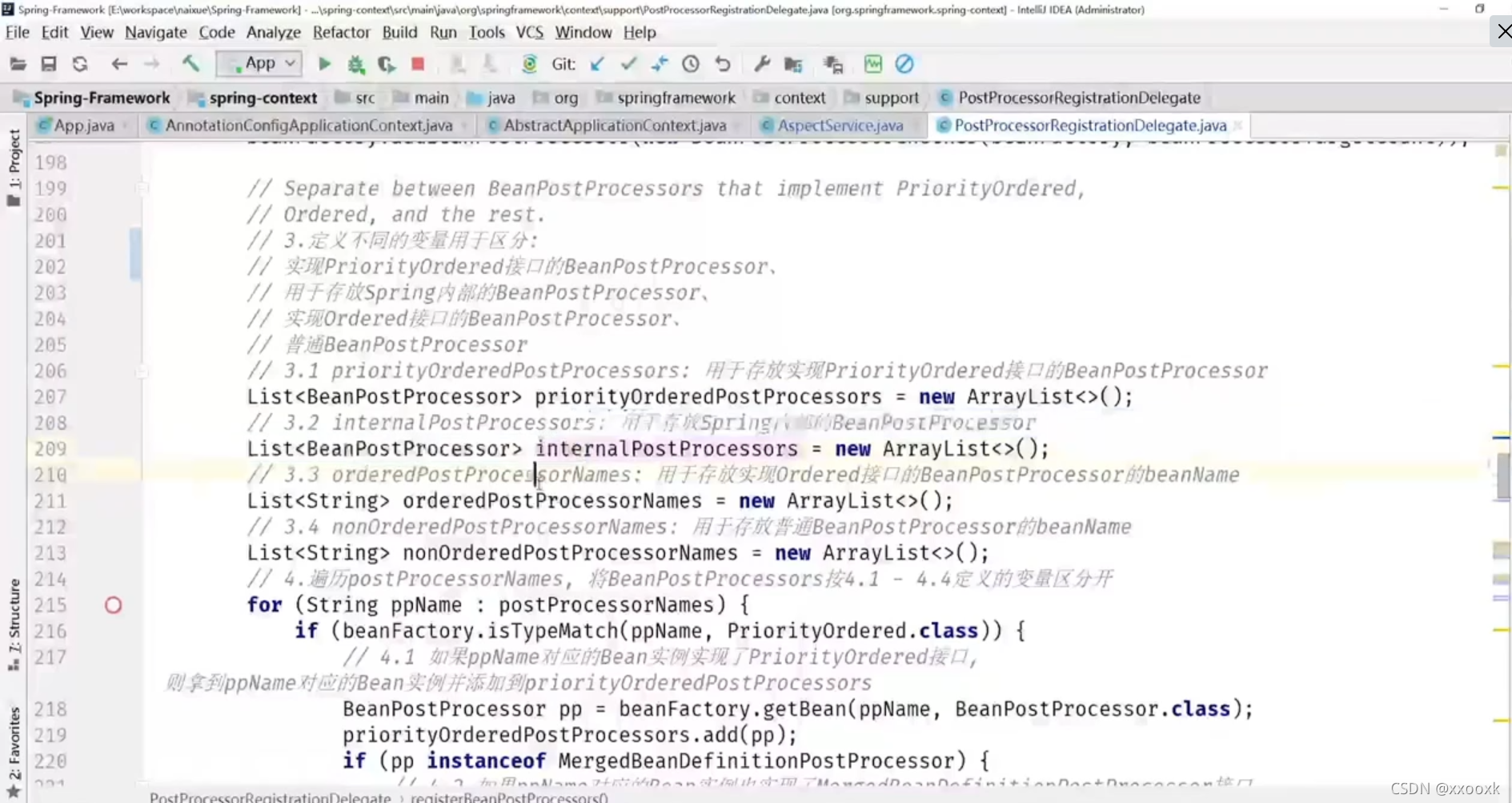Navigate forward with the right arrow
The image size is (1512, 803).
point(151,64)
